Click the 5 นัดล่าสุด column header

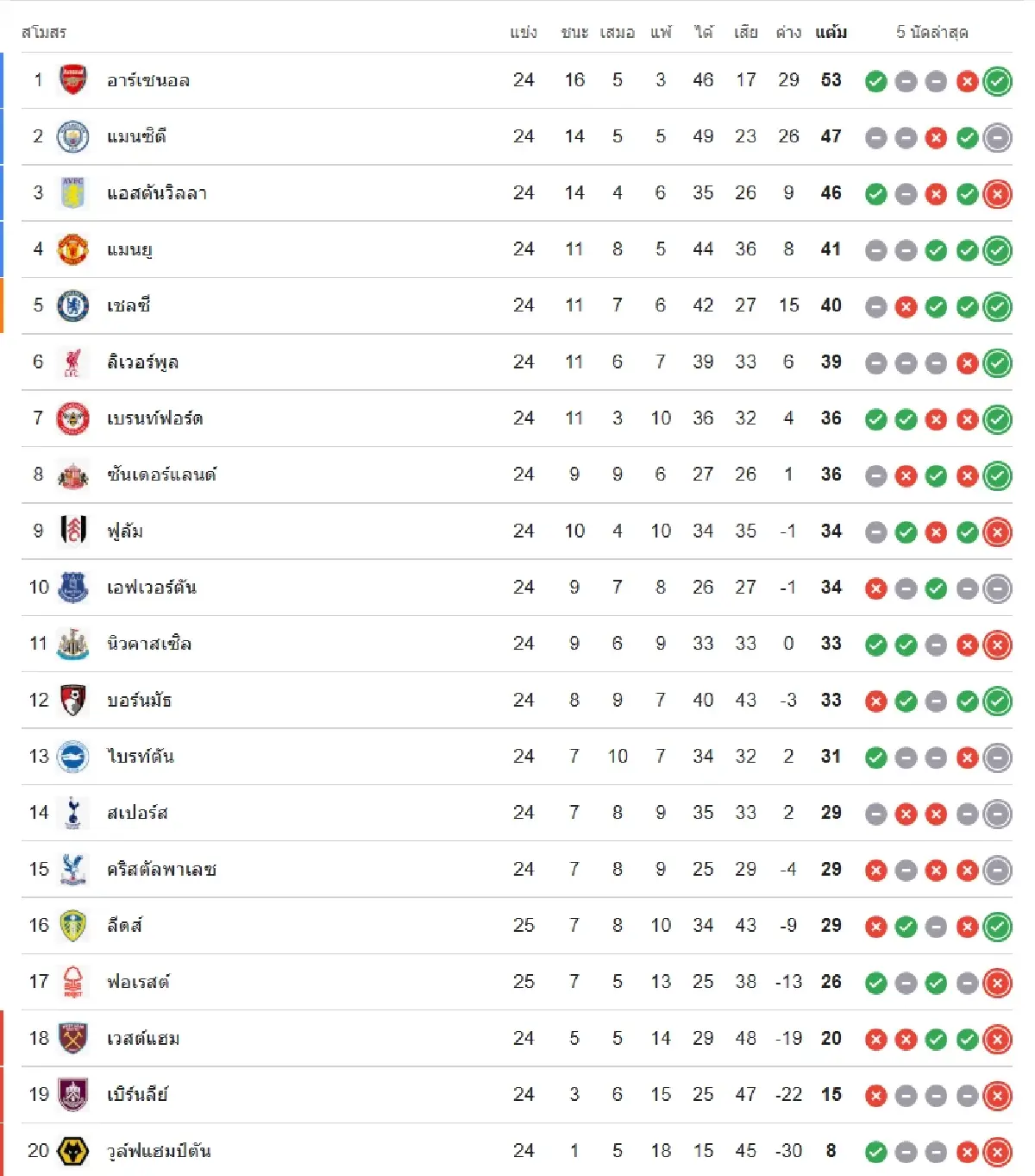coord(931,33)
